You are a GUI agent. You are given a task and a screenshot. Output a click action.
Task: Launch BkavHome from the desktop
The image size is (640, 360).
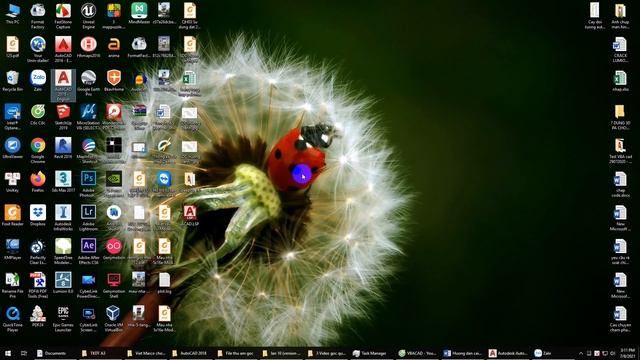click(x=113, y=81)
